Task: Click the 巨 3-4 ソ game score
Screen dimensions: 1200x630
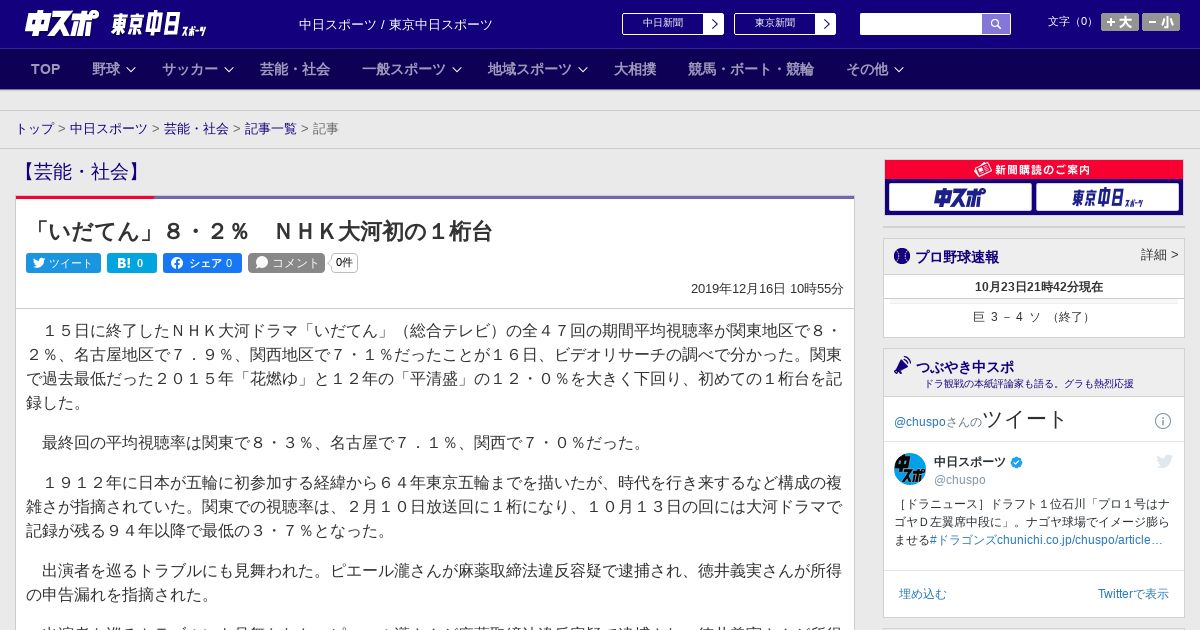Action: coord(1034,317)
